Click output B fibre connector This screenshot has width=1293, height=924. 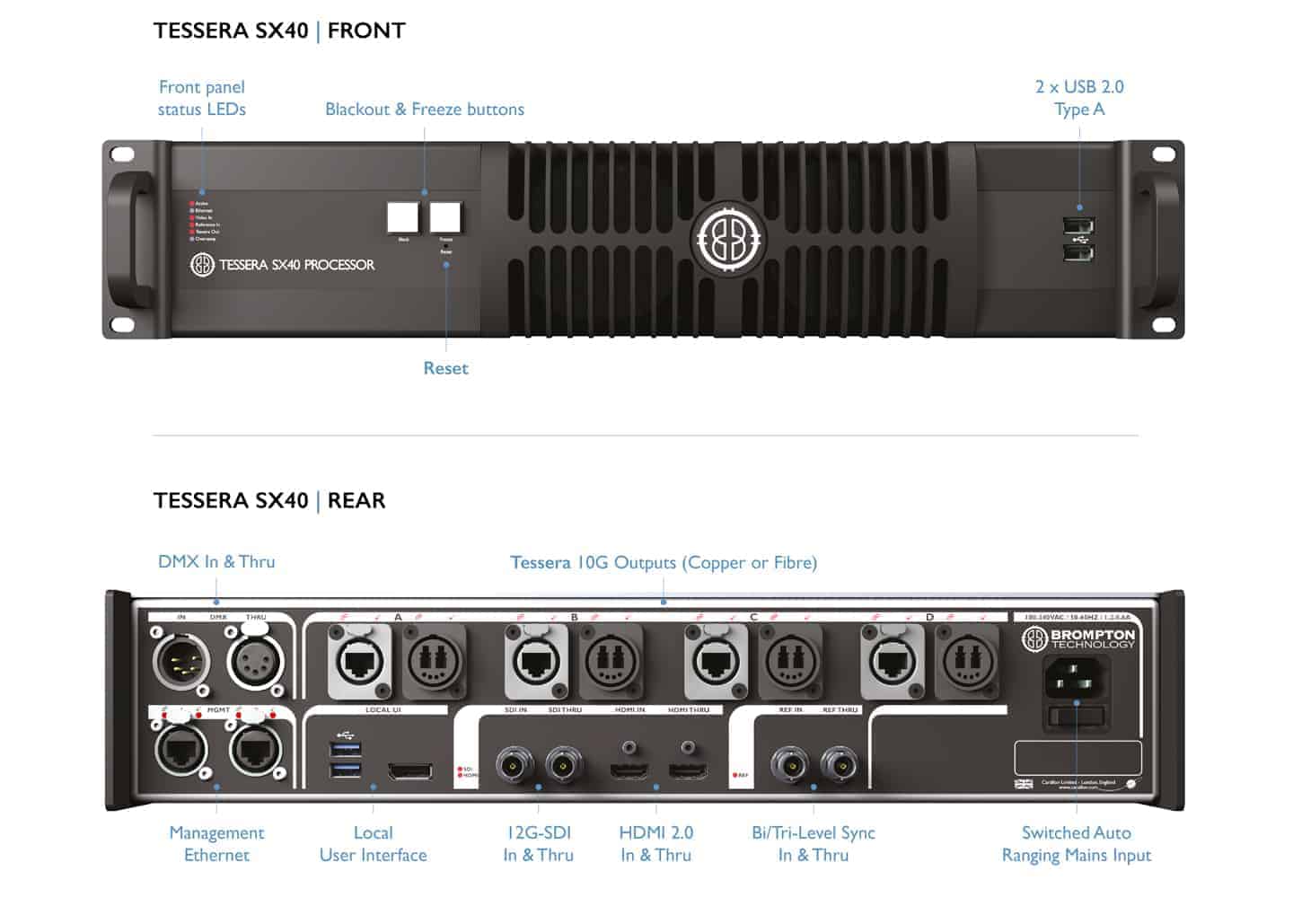pos(611,663)
